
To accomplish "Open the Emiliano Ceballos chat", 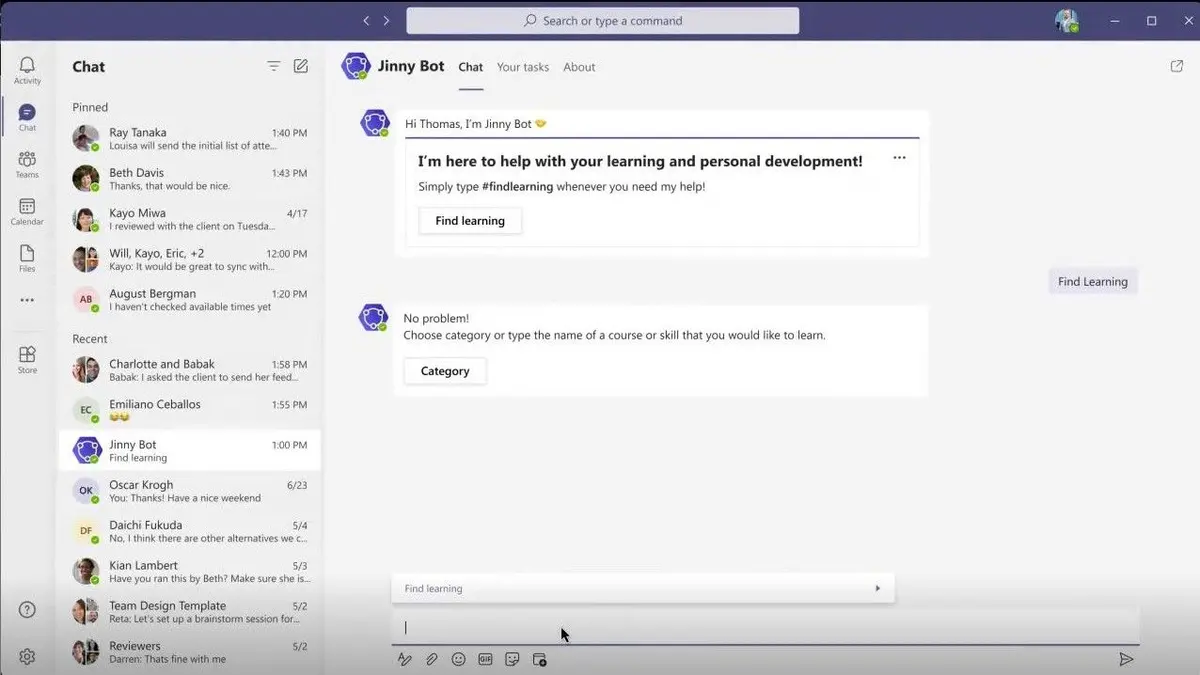I will click(190, 410).
